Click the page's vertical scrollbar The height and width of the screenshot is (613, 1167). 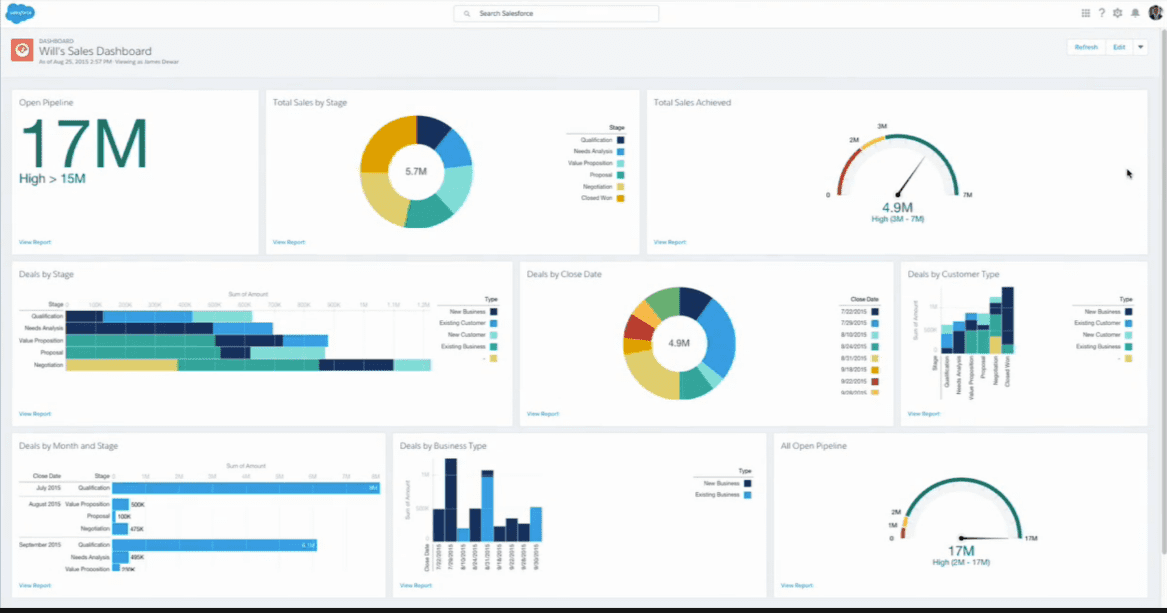(1162, 300)
